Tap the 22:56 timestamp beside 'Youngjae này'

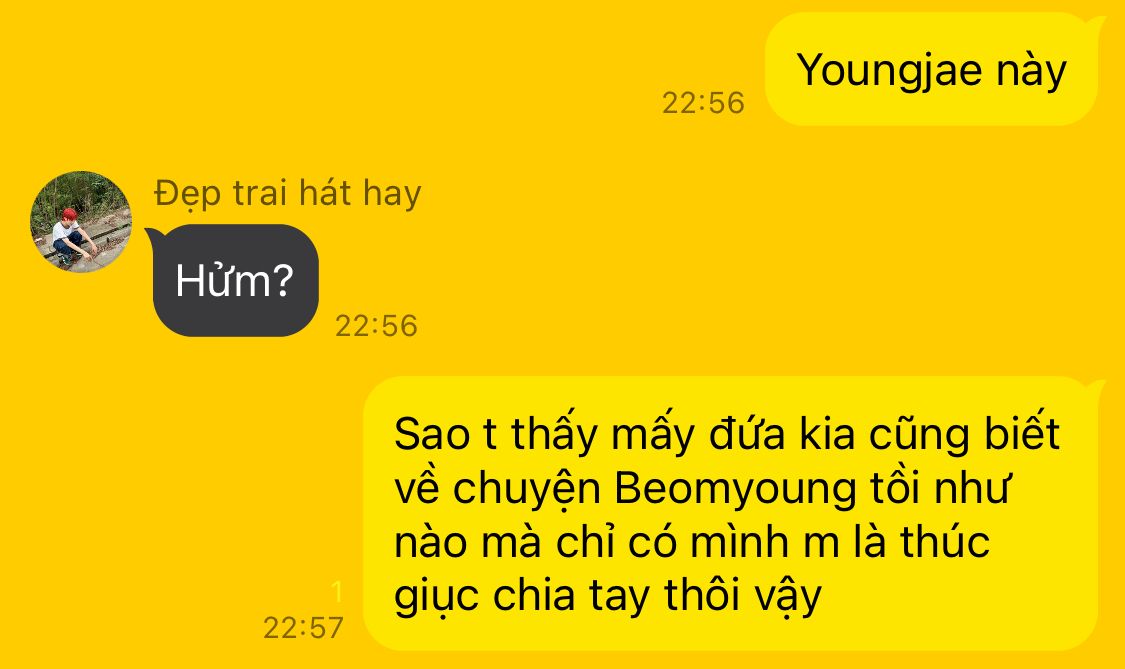click(x=703, y=103)
